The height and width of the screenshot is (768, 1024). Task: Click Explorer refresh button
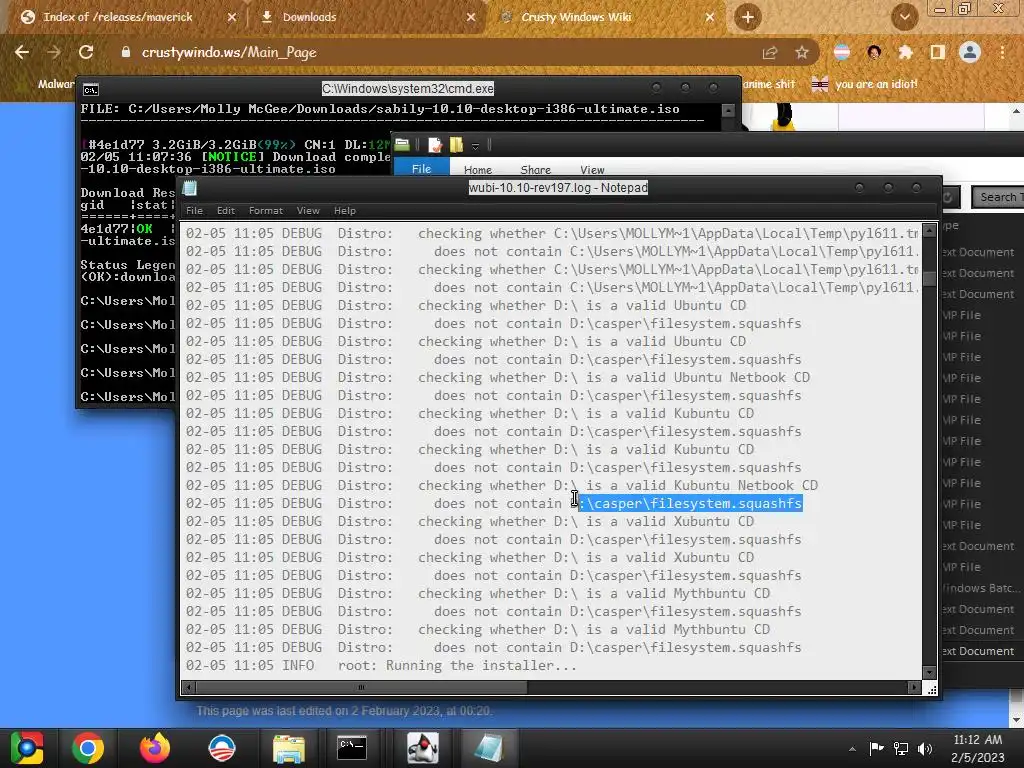[x=949, y=197]
